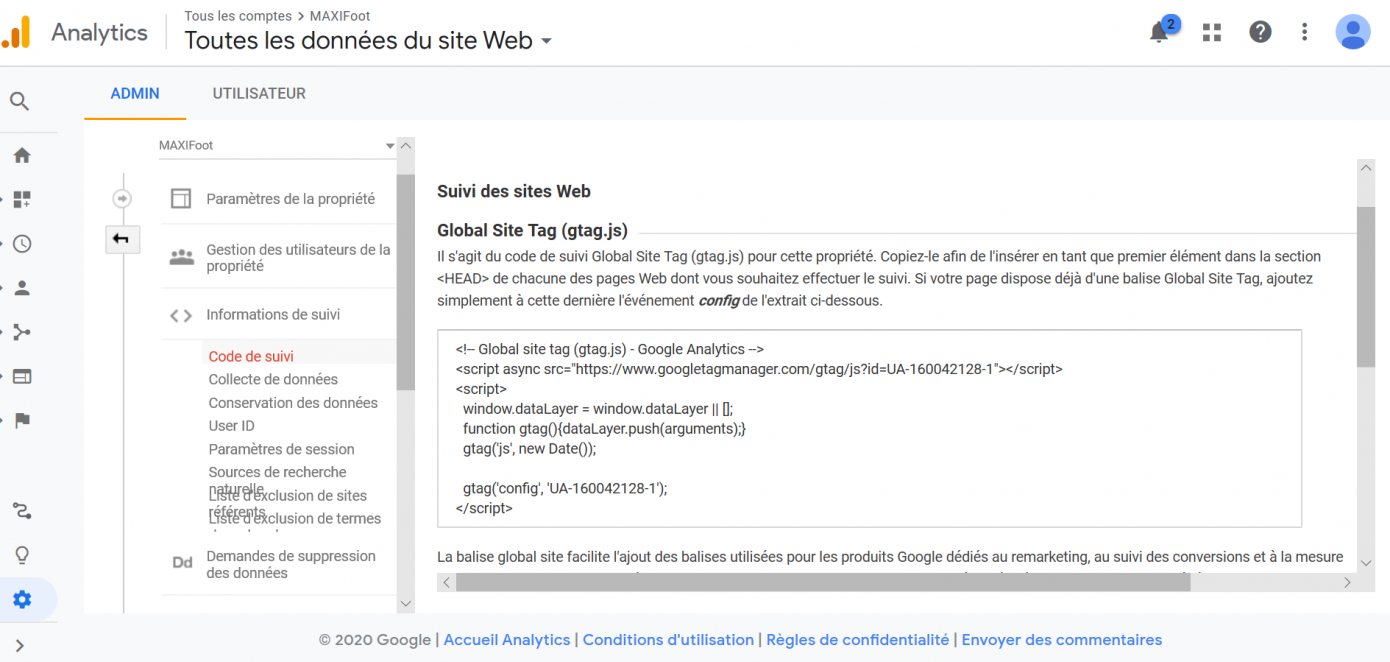Open the notifications bell icon
1390x662 pixels.
(1159, 32)
